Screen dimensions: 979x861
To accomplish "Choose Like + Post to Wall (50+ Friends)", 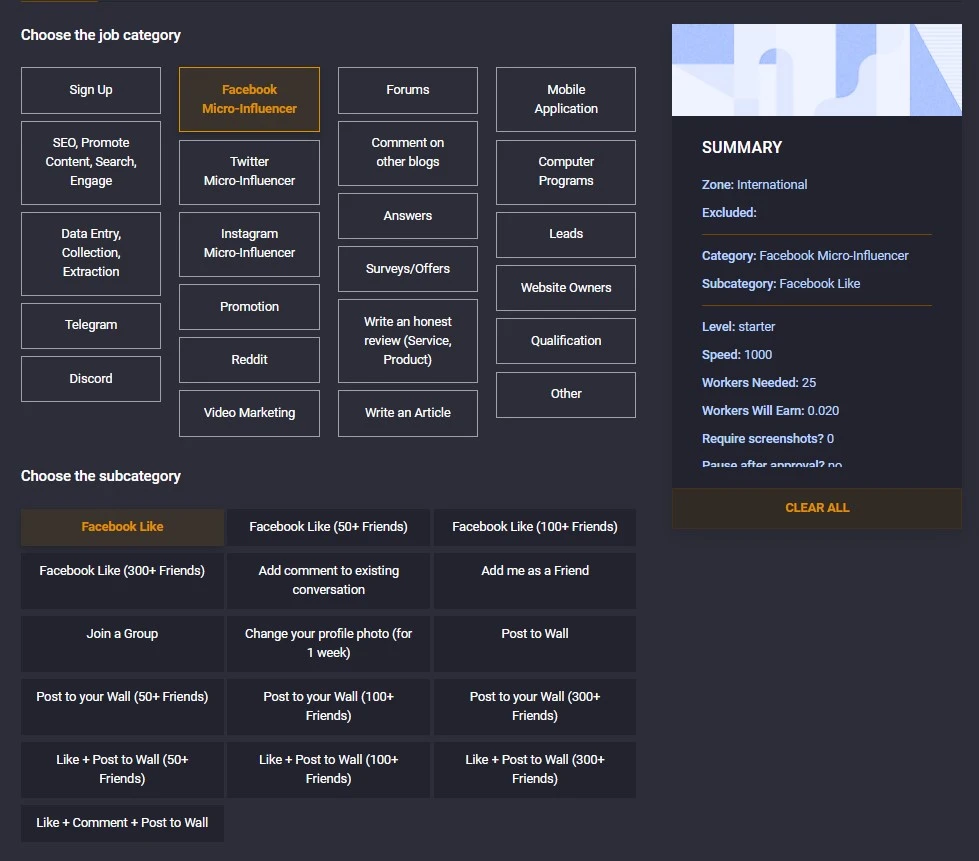I will coord(122,770).
